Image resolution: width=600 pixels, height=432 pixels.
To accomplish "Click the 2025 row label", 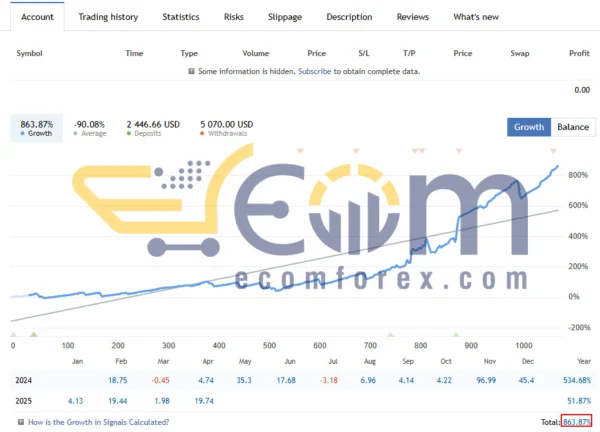I will [x=23, y=401].
